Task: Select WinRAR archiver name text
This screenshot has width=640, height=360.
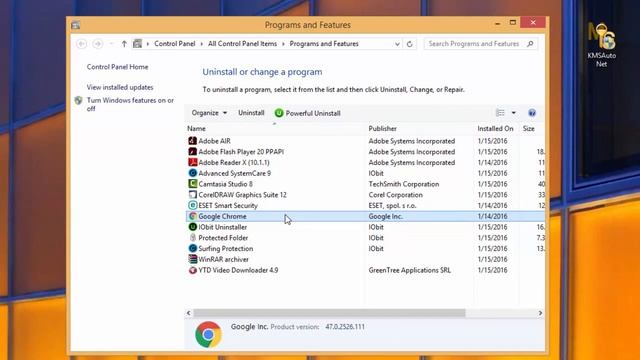Action: [x=224, y=259]
